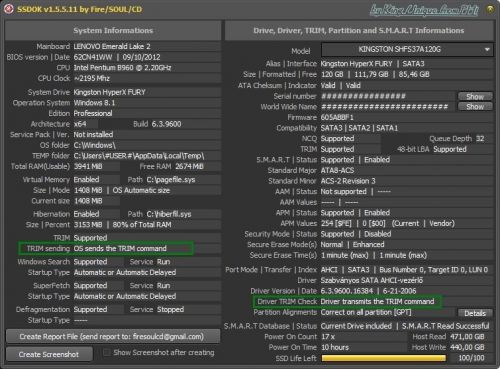This screenshot has height=369, width=500.
Task: Click the Edition value Professional
Action: click(x=93, y=113)
